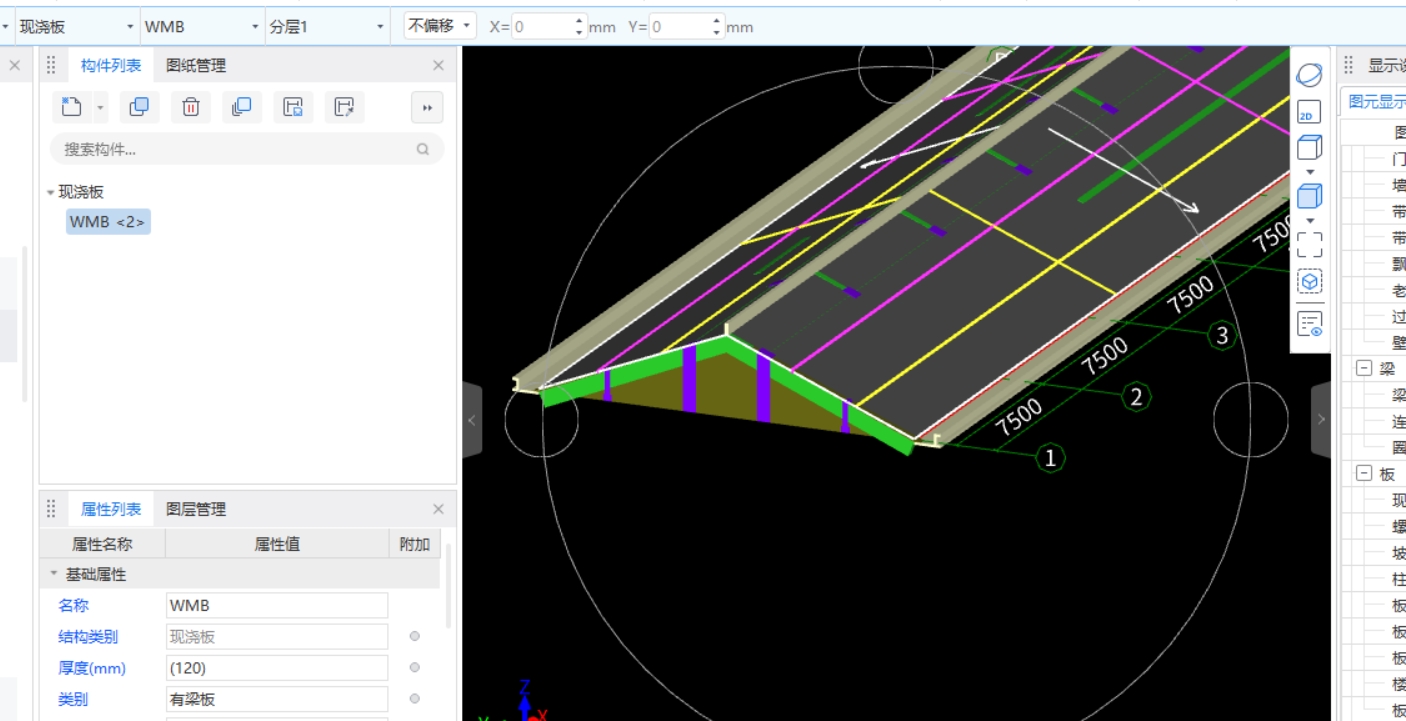Select the WMB <2> component
The image size is (1406, 721).
coord(108,222)
